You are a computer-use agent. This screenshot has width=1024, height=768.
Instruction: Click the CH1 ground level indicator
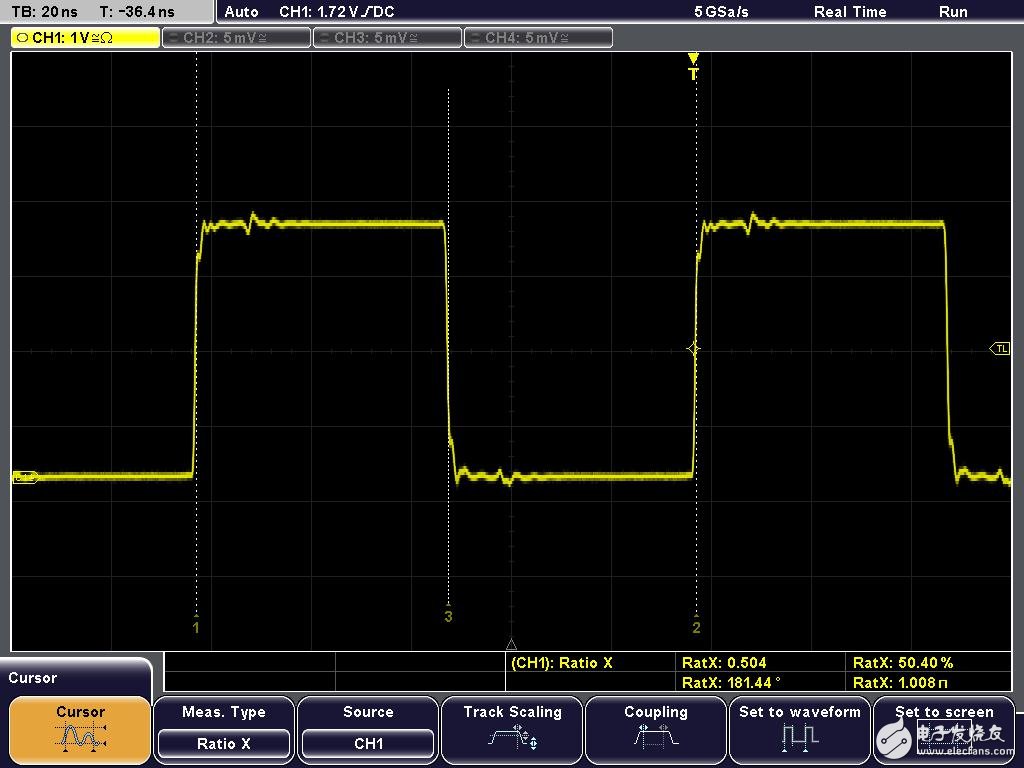coord(25,477)
